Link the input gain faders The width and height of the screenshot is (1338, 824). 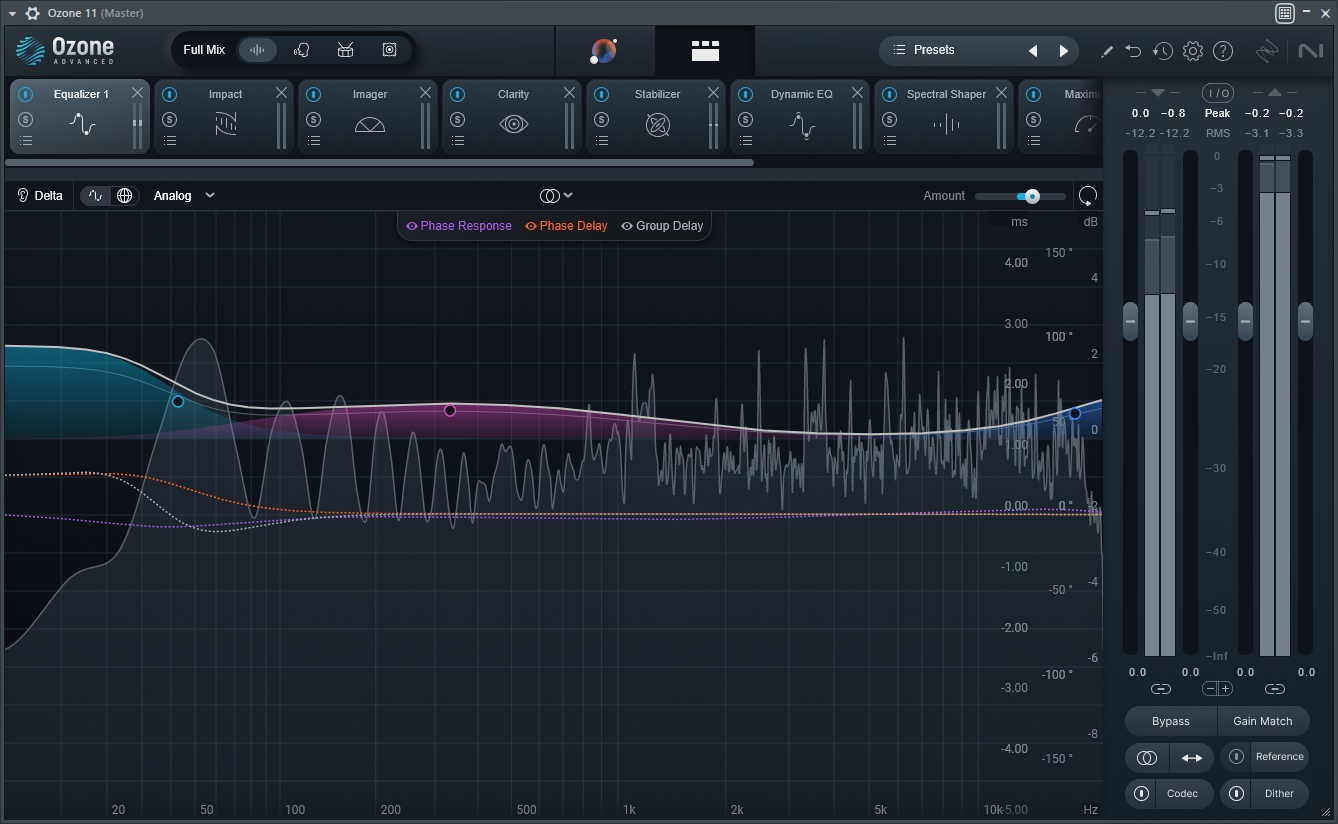click(1160, 689)
